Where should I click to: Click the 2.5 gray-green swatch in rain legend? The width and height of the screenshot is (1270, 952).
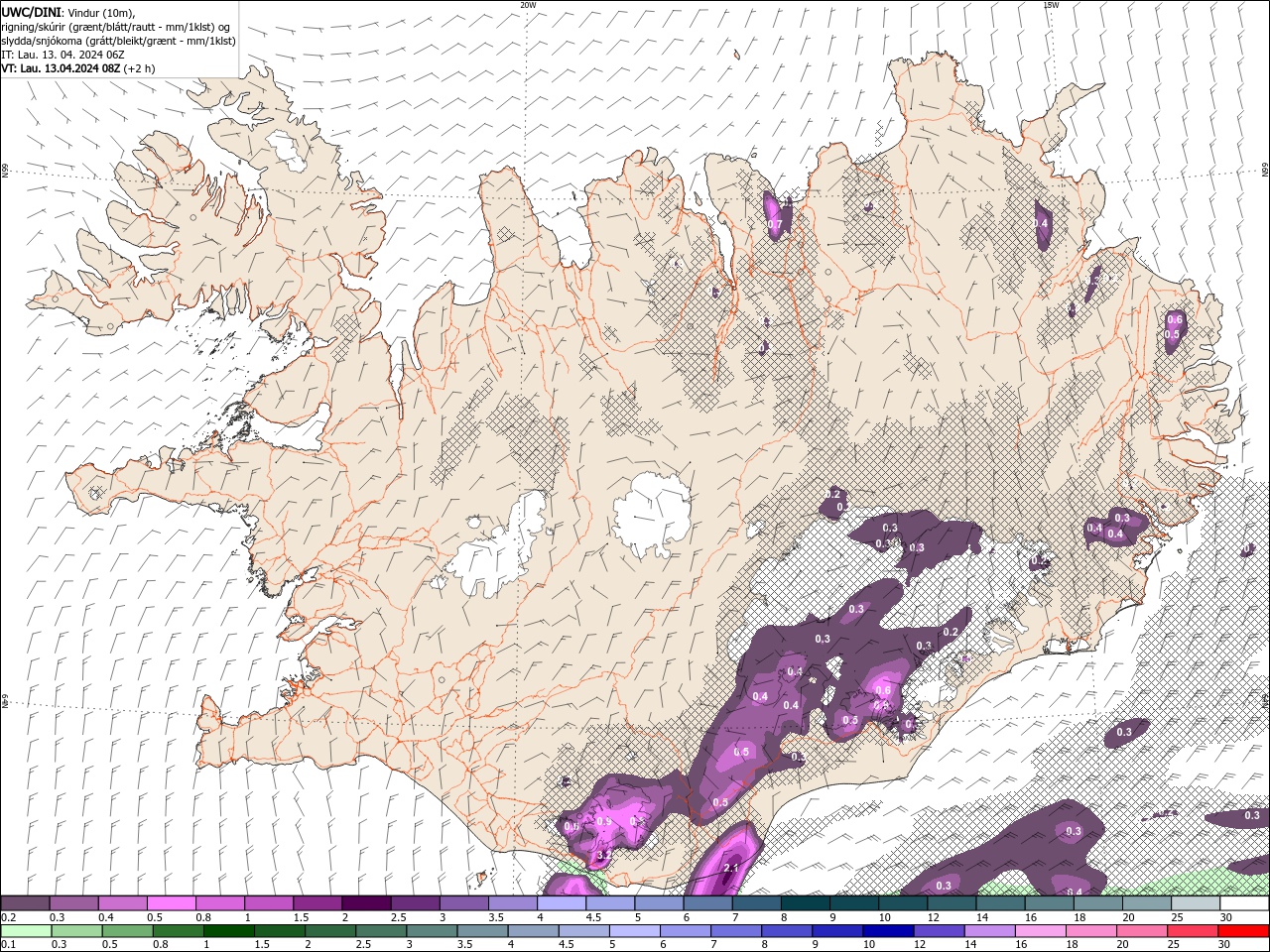click(x=380, y=931)
